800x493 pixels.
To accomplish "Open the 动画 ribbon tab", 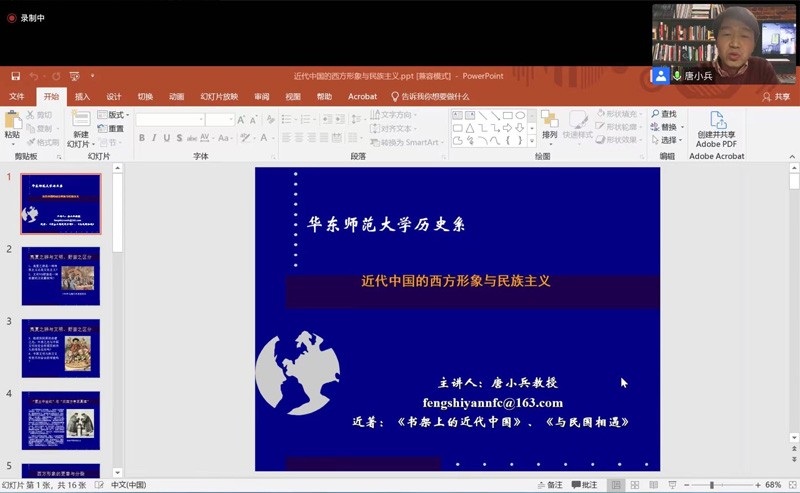I will [x=177, y=96].
